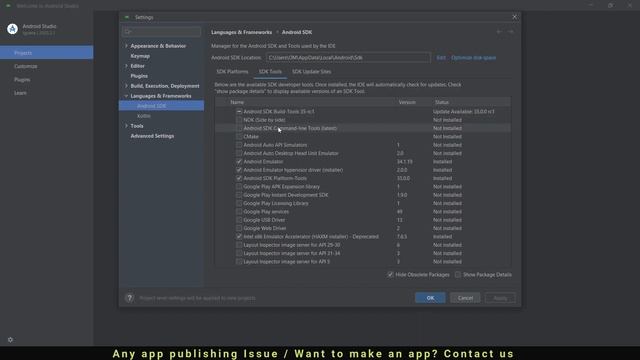This screenshot has width=640, height=360.
Task: Expand the Tools settings section
Action: click(126, 126)
